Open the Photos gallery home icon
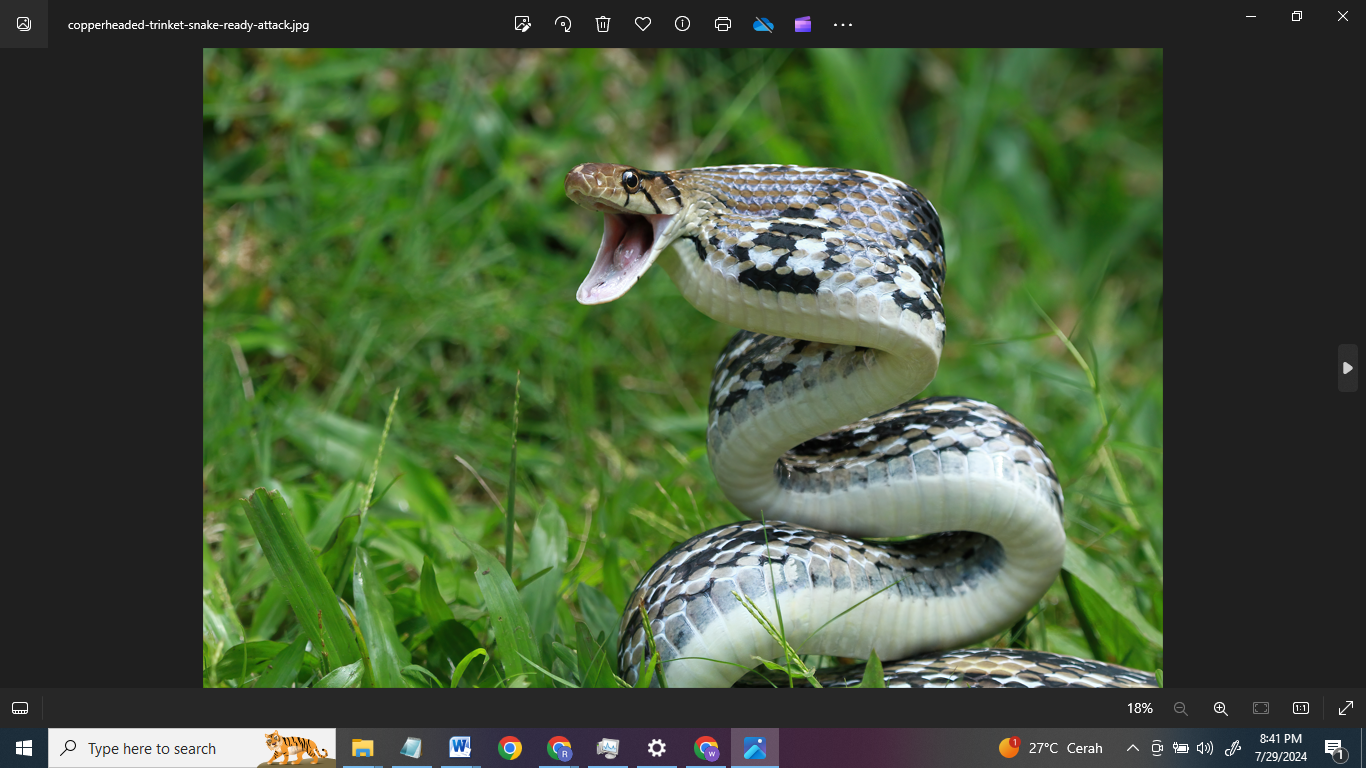The width and height of the screenshot is (1366, 768). tap(24, 24)
